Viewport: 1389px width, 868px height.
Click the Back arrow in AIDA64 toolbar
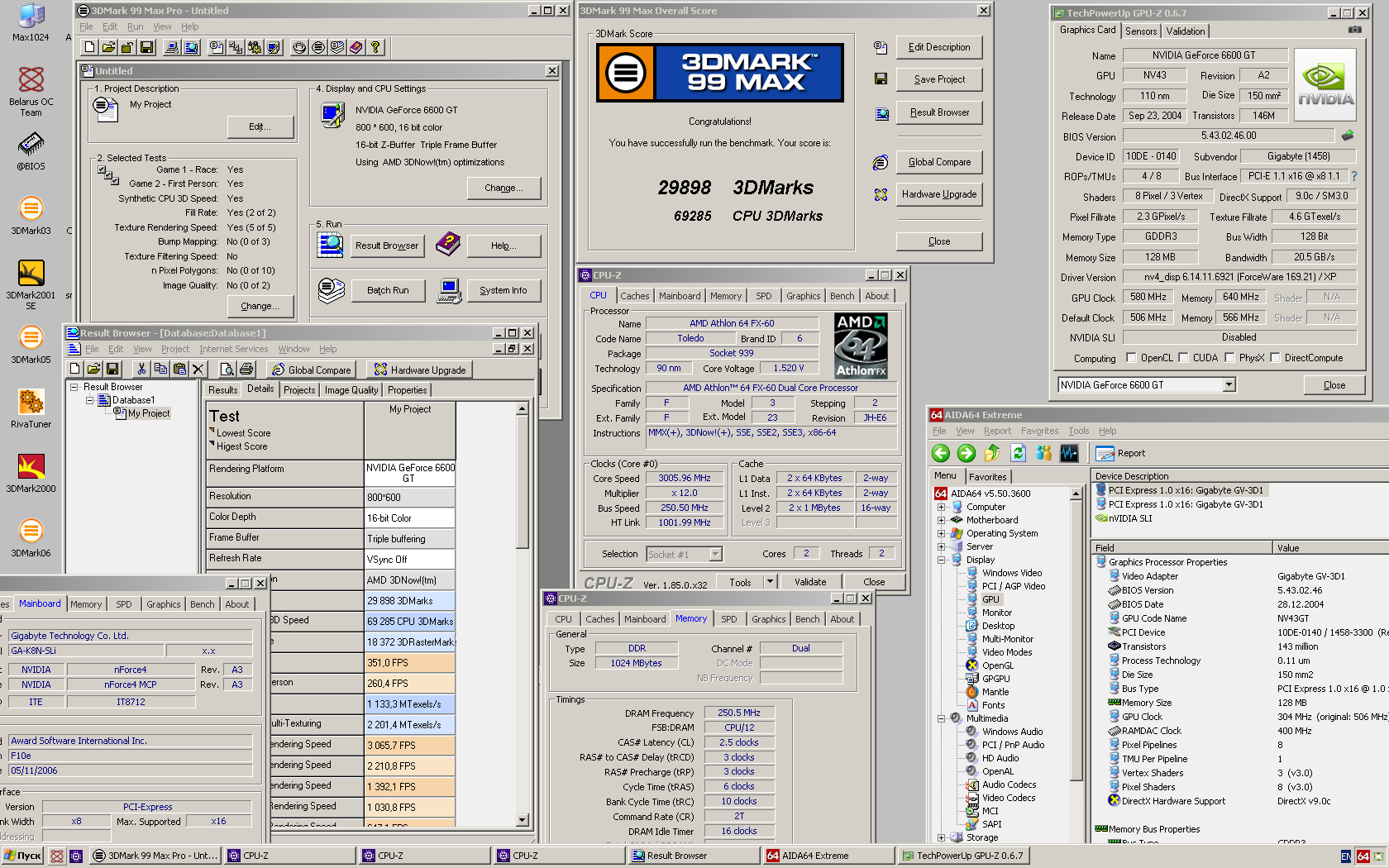click(x=941, y=453)
